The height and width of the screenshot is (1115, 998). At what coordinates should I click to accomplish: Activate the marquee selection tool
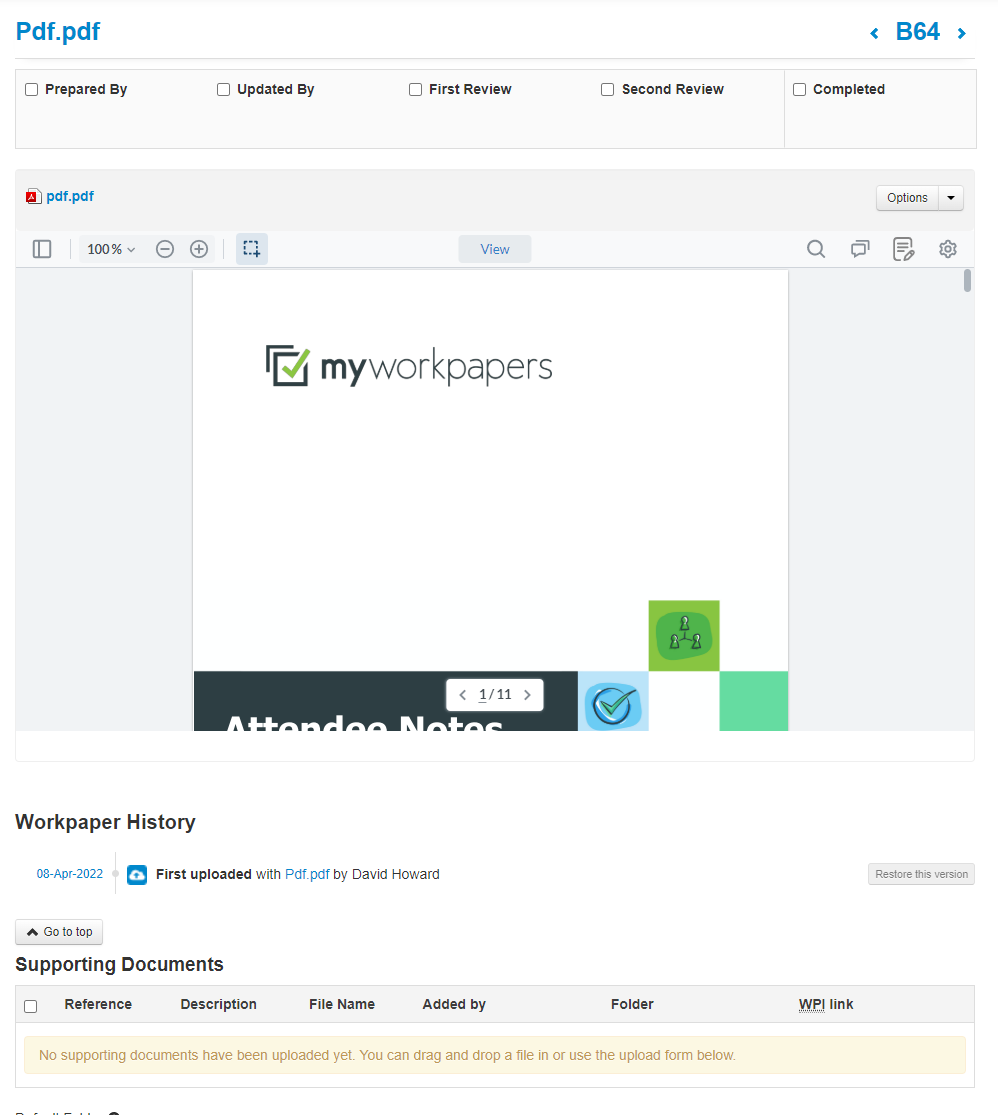pos(252,249)
